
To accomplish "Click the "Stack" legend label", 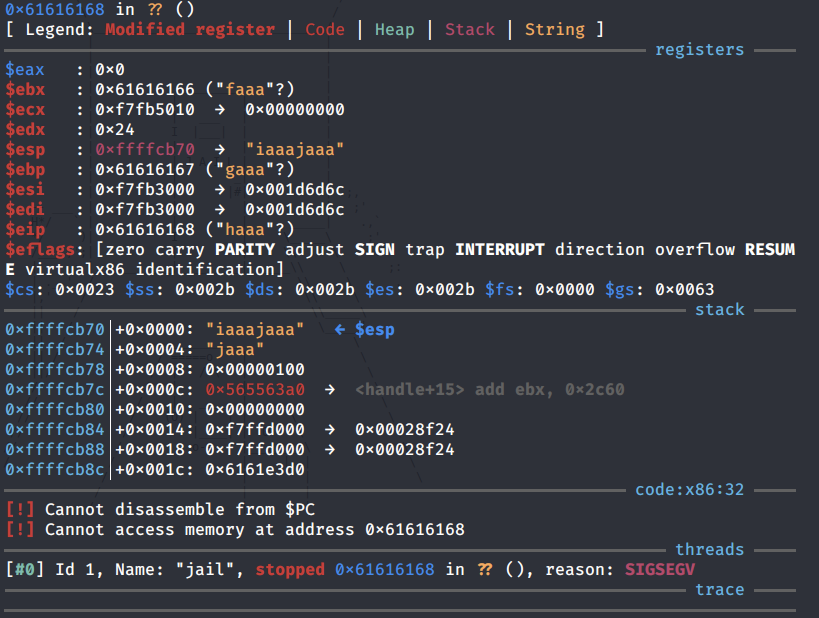I will click(x=469, y=29).
